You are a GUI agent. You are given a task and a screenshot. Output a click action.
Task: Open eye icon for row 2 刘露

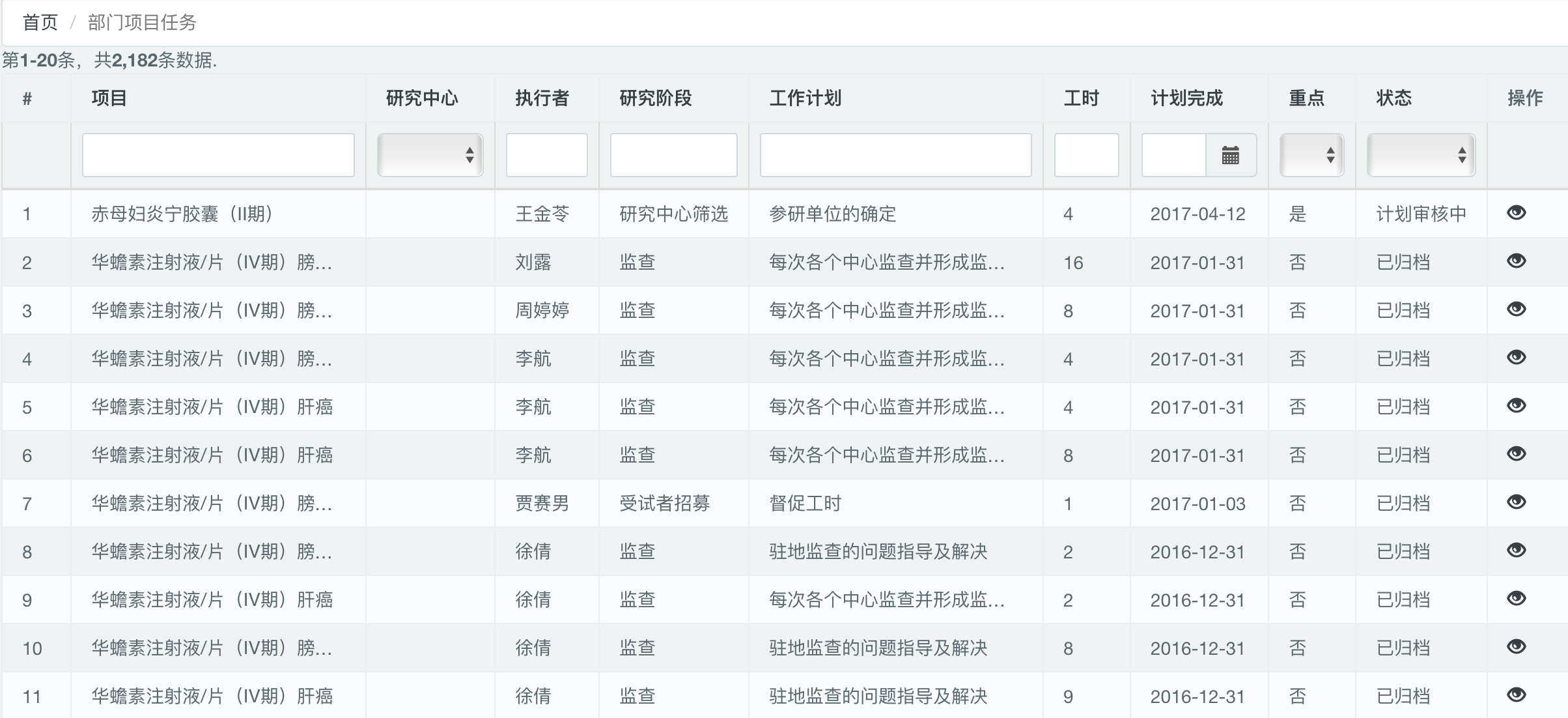pos(1516,261)
